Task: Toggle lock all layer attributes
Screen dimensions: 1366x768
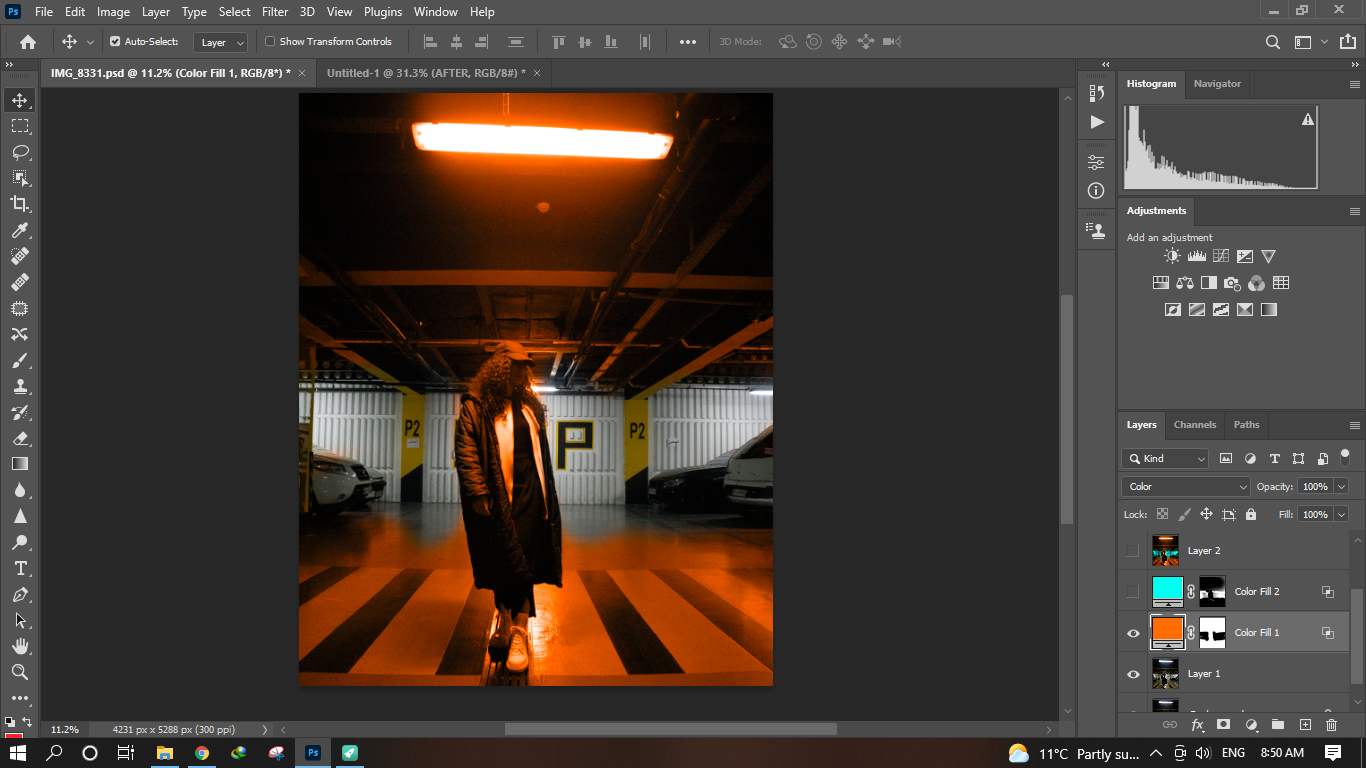Action: pos(1251,514)
